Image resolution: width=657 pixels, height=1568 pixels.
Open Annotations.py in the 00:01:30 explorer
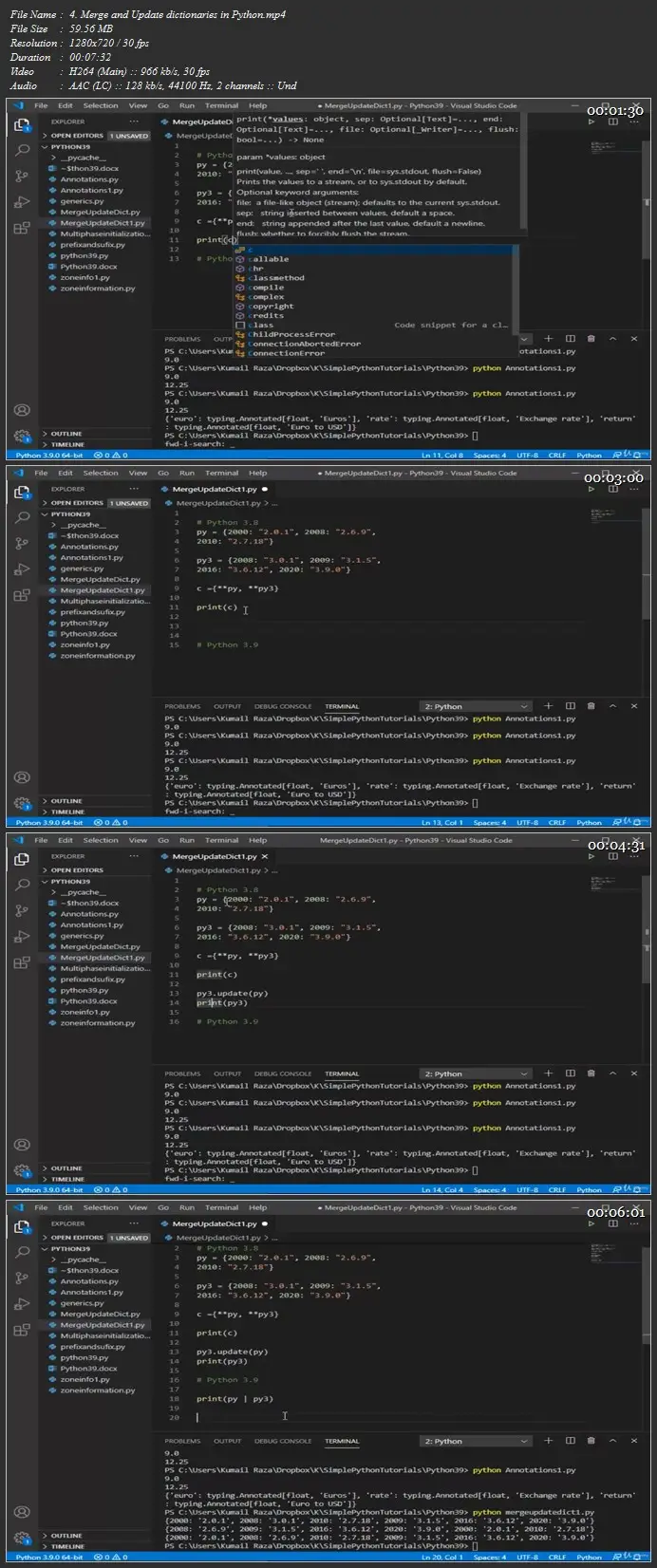tap(89, 179)
